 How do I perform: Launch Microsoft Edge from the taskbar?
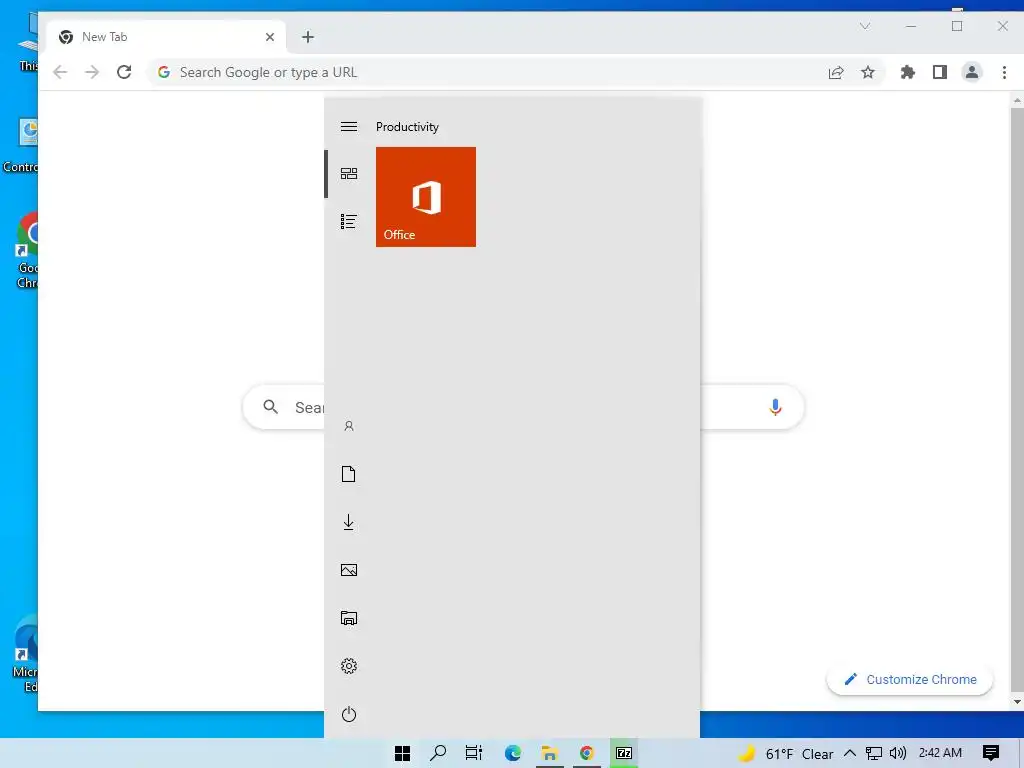pos(513,753)
